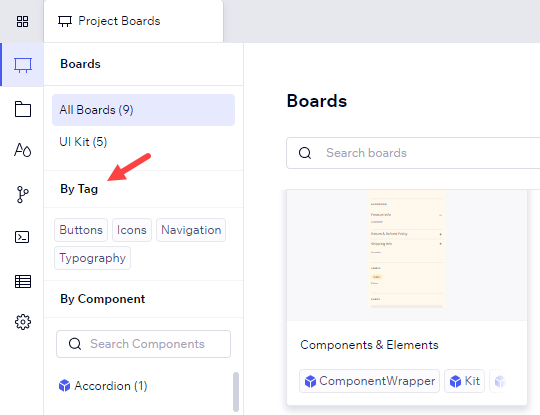Select All Boards (9) filter
The height and width of the screenshot is (415, 540).
coord(143,110)
